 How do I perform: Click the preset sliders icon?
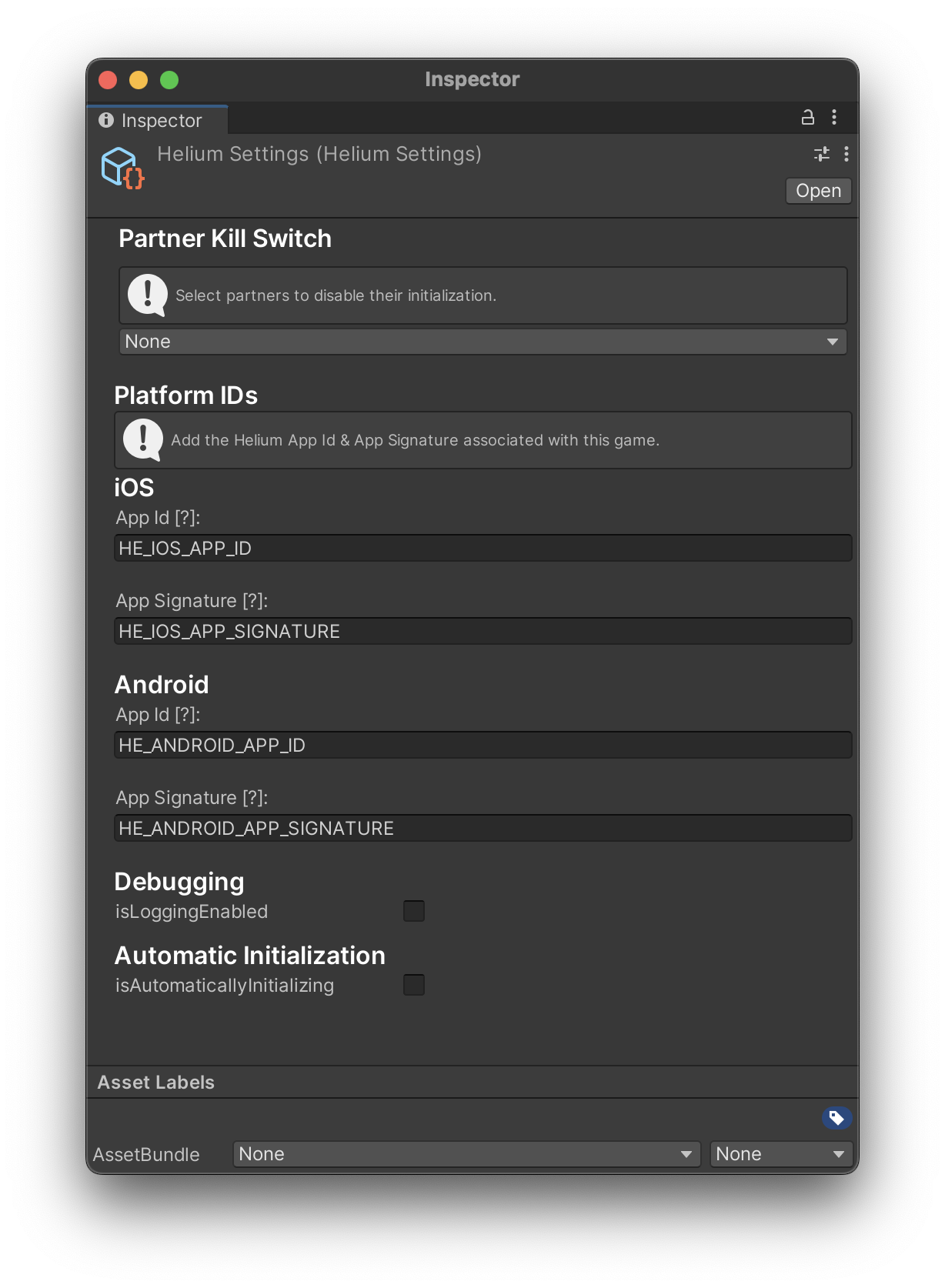[x=822, y=154]
